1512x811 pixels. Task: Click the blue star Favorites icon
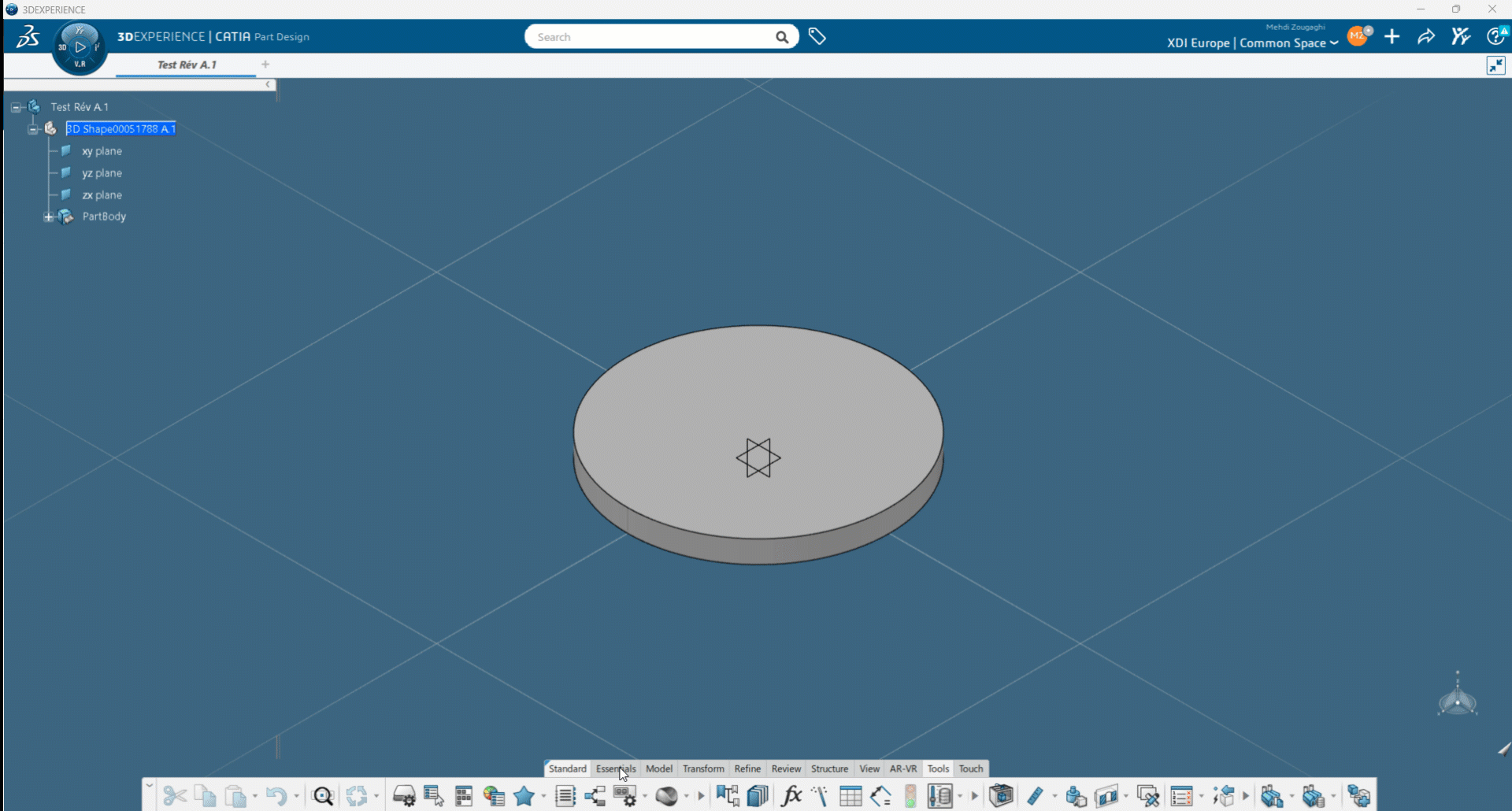[x=524, y=796]
